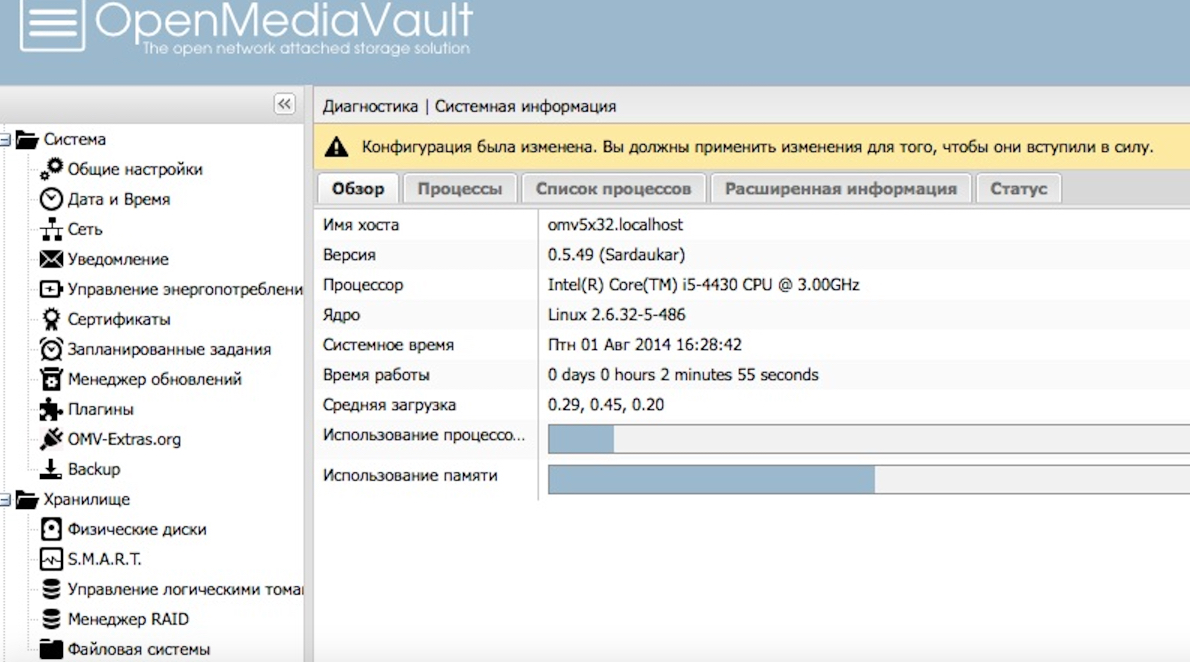Click the Плагины puzzle piece icon

[51, 409]
